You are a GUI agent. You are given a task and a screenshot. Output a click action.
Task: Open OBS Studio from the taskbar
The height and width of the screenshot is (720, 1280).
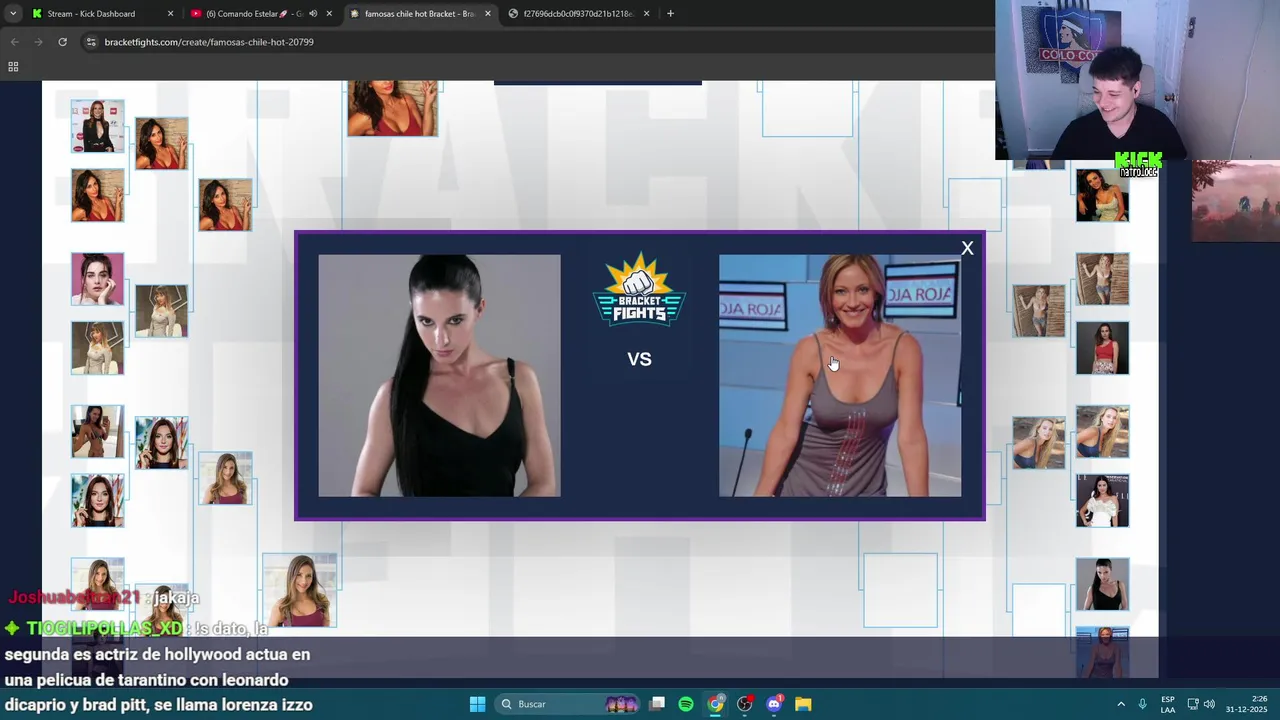[x=744, y=704]
